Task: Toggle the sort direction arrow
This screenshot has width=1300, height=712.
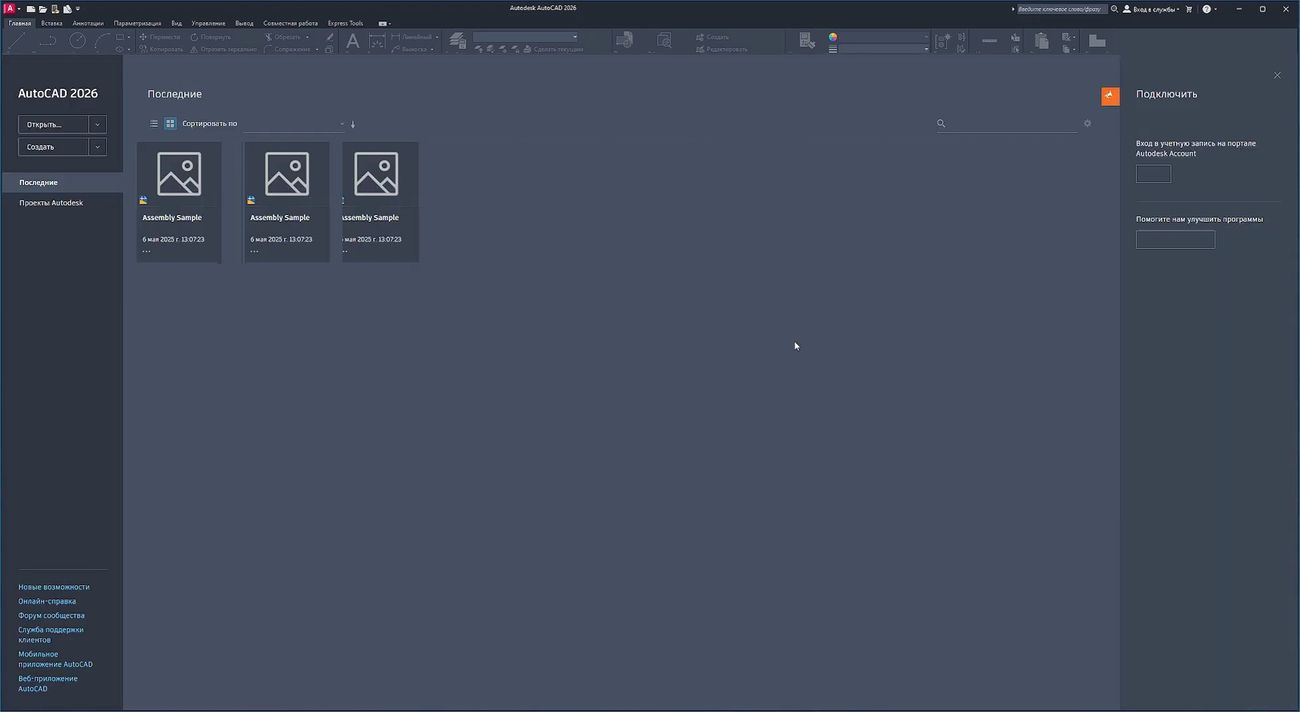Action: 353,123
